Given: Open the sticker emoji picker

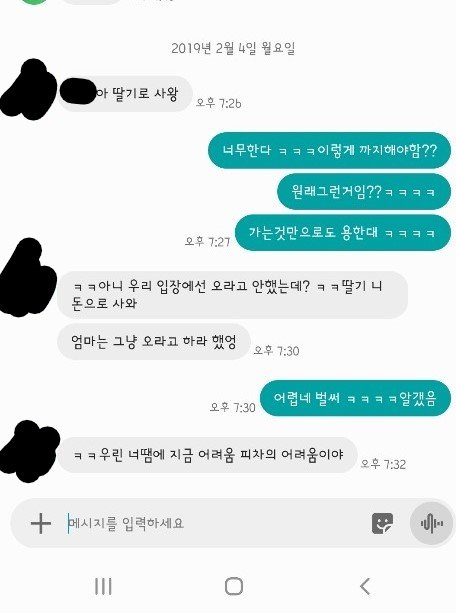Looking at the screenshot, I should [x=382, y=523].
